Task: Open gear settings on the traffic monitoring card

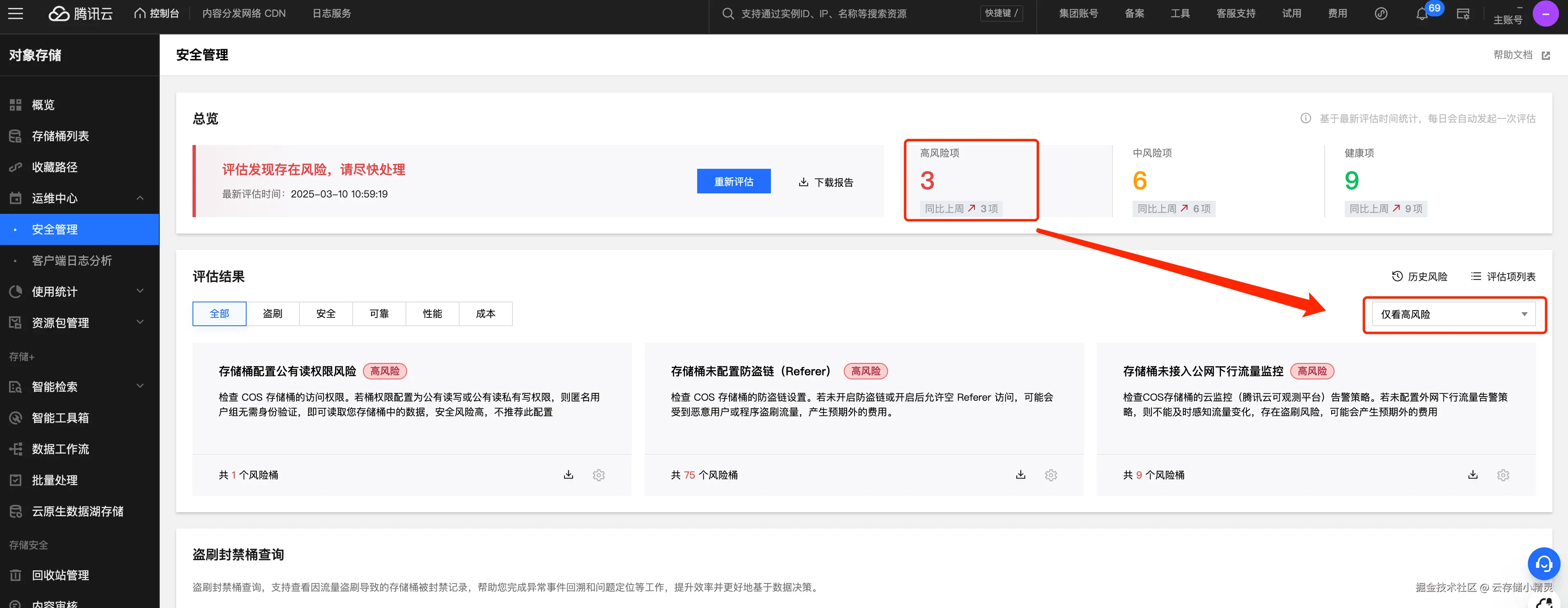Action: [x=1503, y=475]
